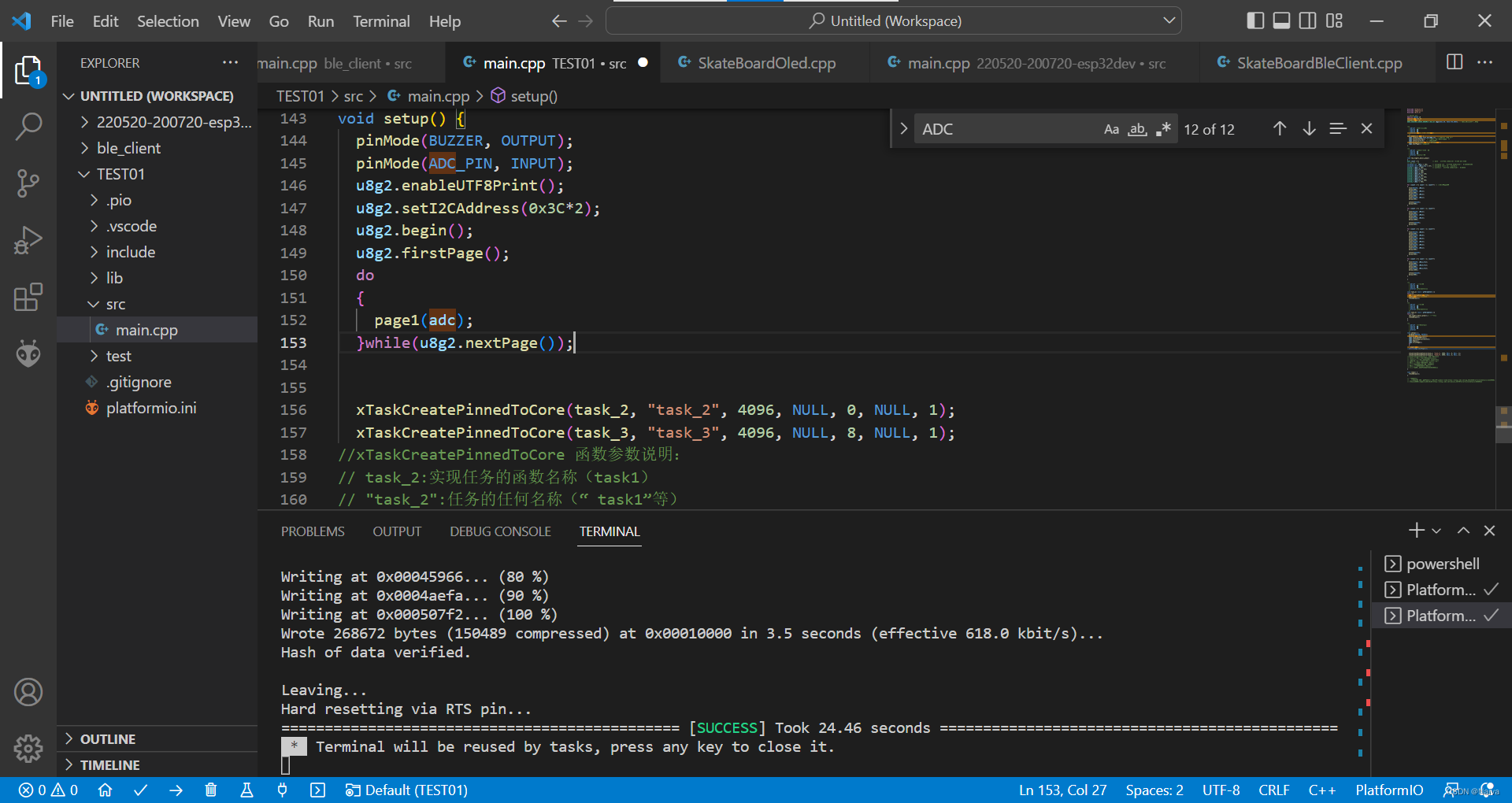1512x803 pixels.
Task: Close the find widget
Action: click(1366, 128)
